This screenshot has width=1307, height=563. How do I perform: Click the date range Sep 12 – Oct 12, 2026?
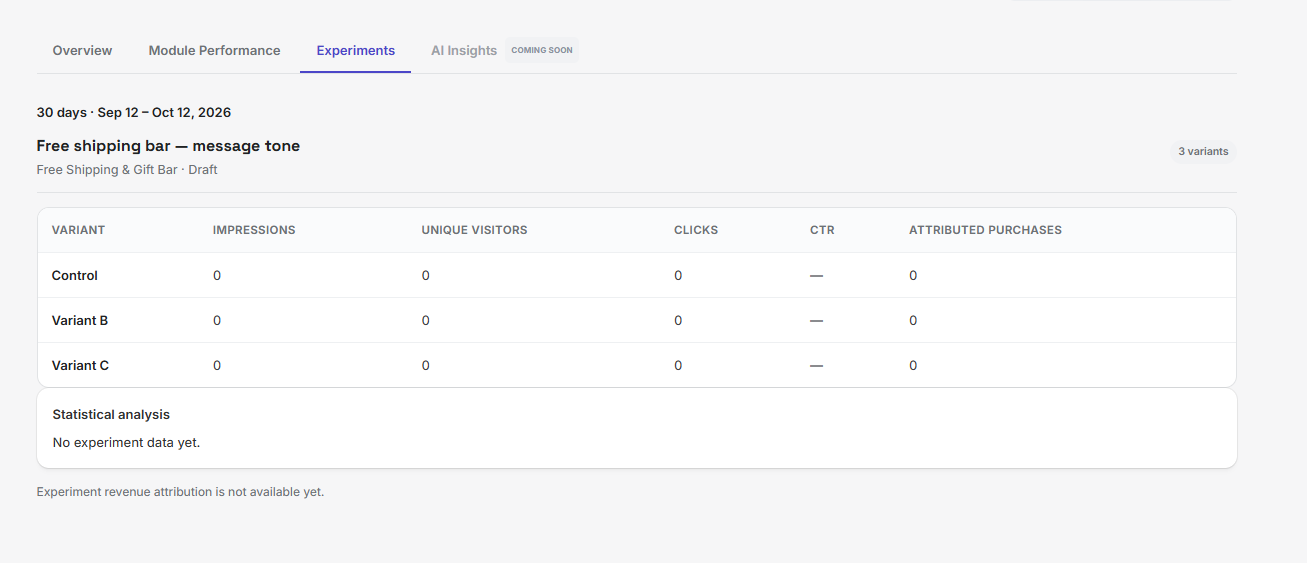click(164, 112)
